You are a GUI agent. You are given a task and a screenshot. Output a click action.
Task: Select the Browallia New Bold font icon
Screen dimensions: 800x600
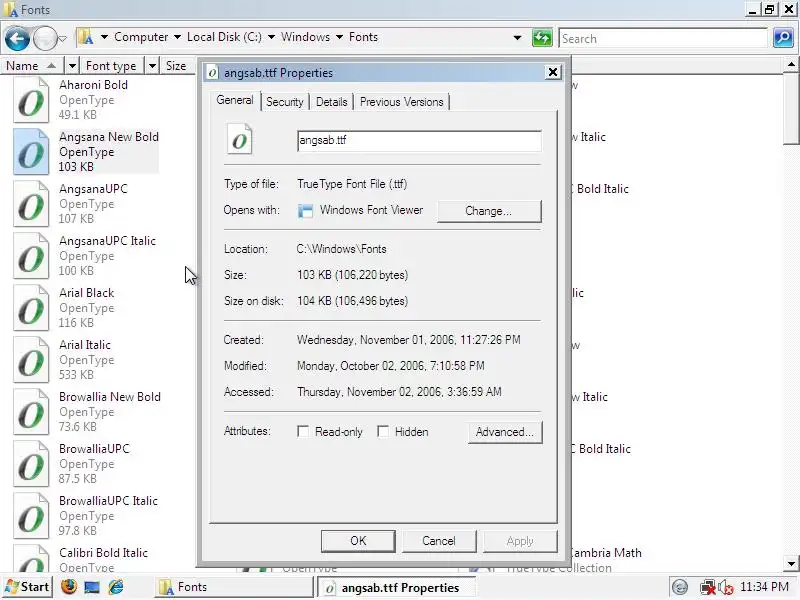(x=31, y=412)
